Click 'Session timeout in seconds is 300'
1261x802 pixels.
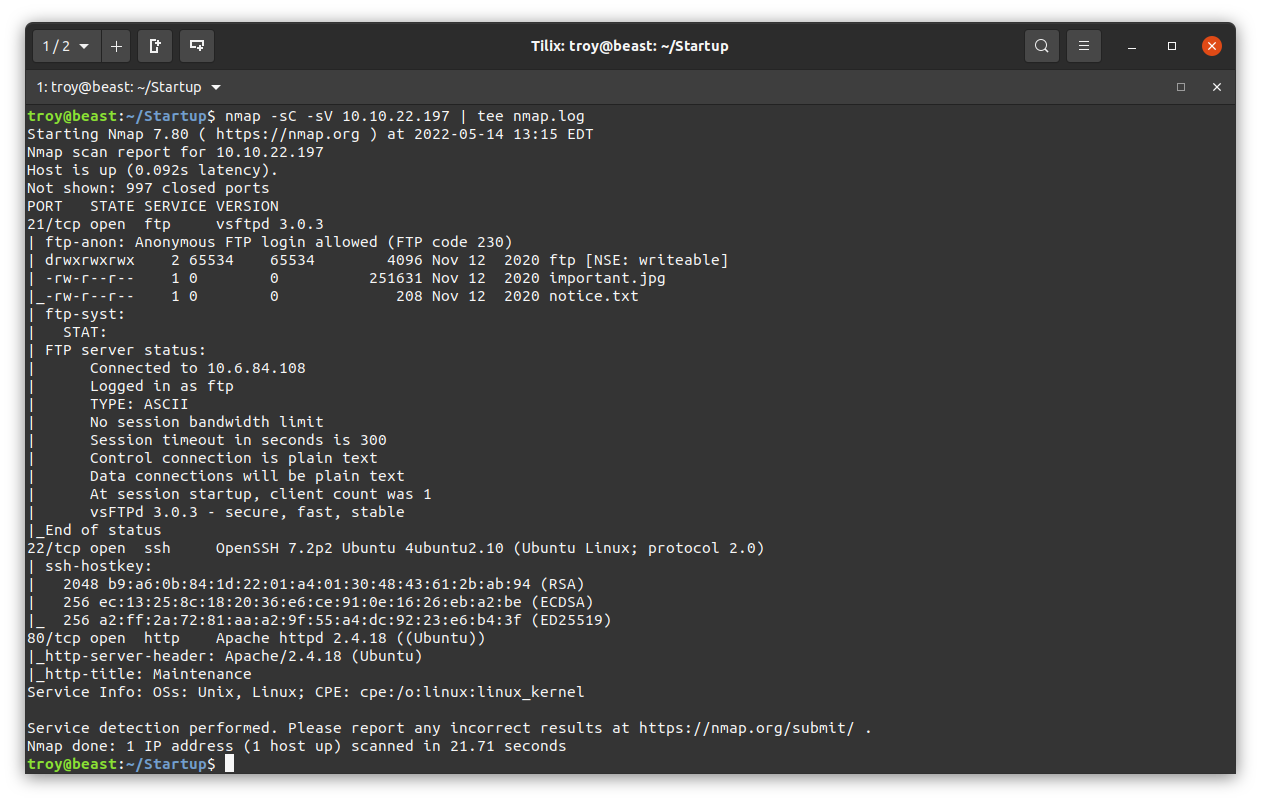[x=238, y=440]
